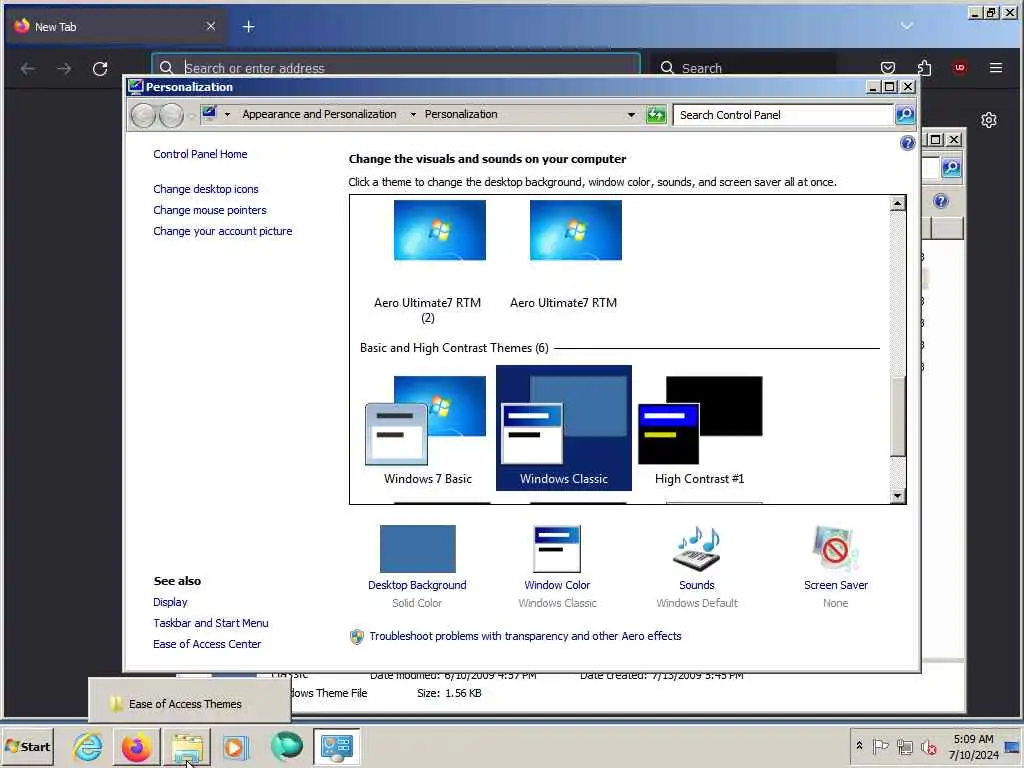
Task: Click the uBlock Origin toolbar icon
Action: coord(959,68)
